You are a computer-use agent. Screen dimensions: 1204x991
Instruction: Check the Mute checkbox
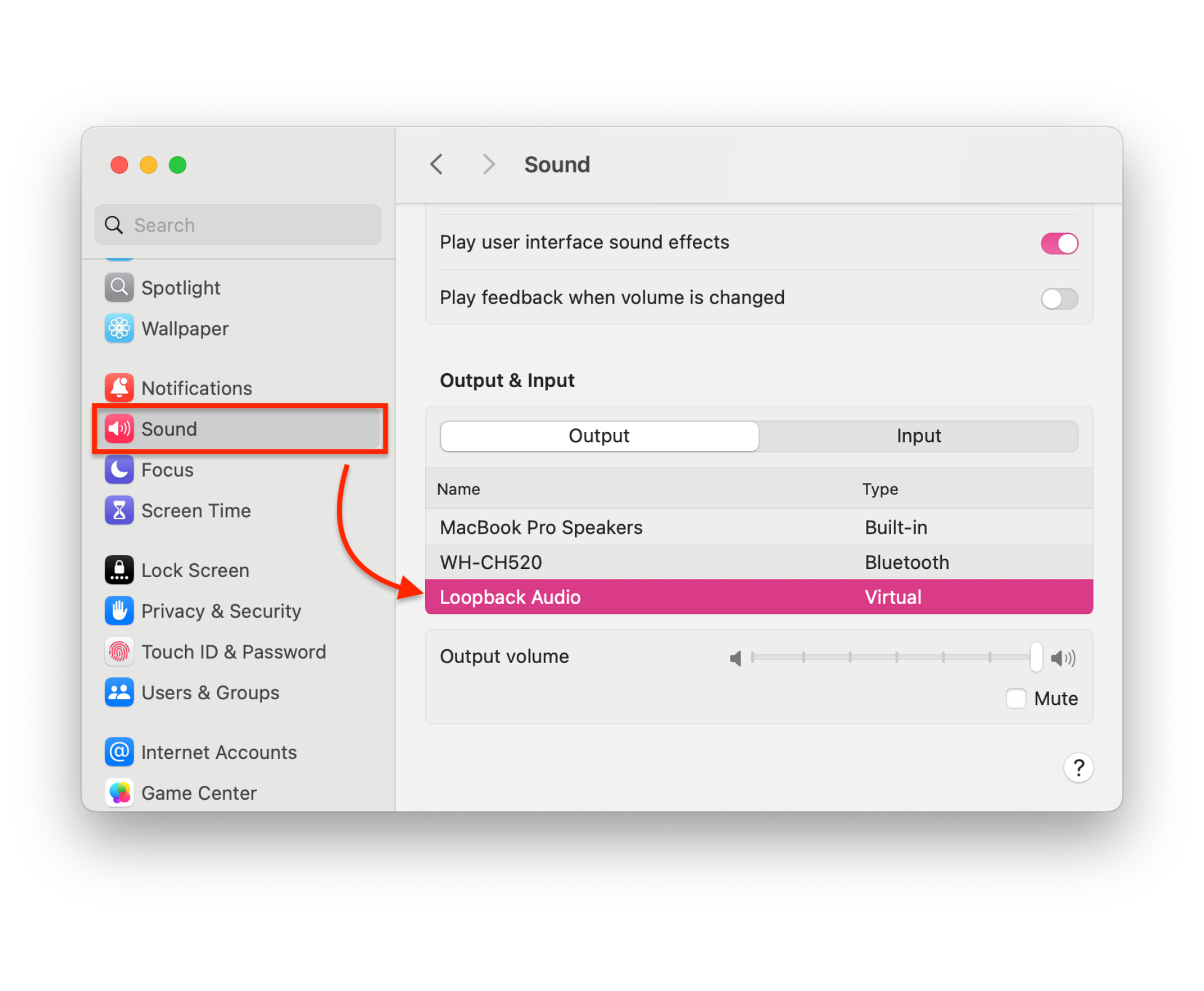tap(1016, 698)
